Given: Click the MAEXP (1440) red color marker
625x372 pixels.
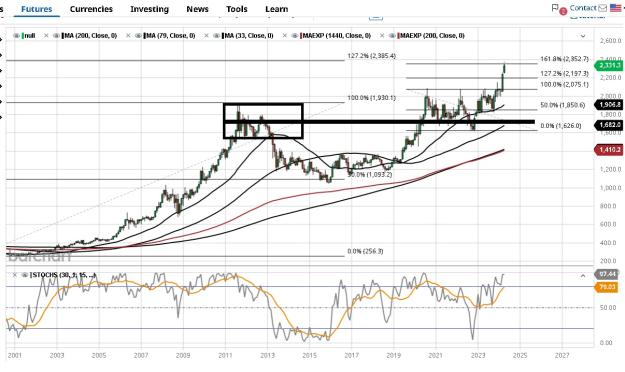Looking at the screenshot, I should pyautogui.click(x=301, y=36).
